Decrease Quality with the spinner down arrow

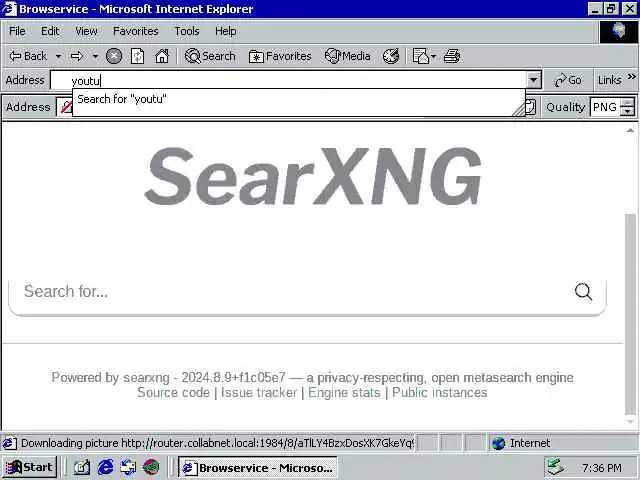(x=627, y=111)
